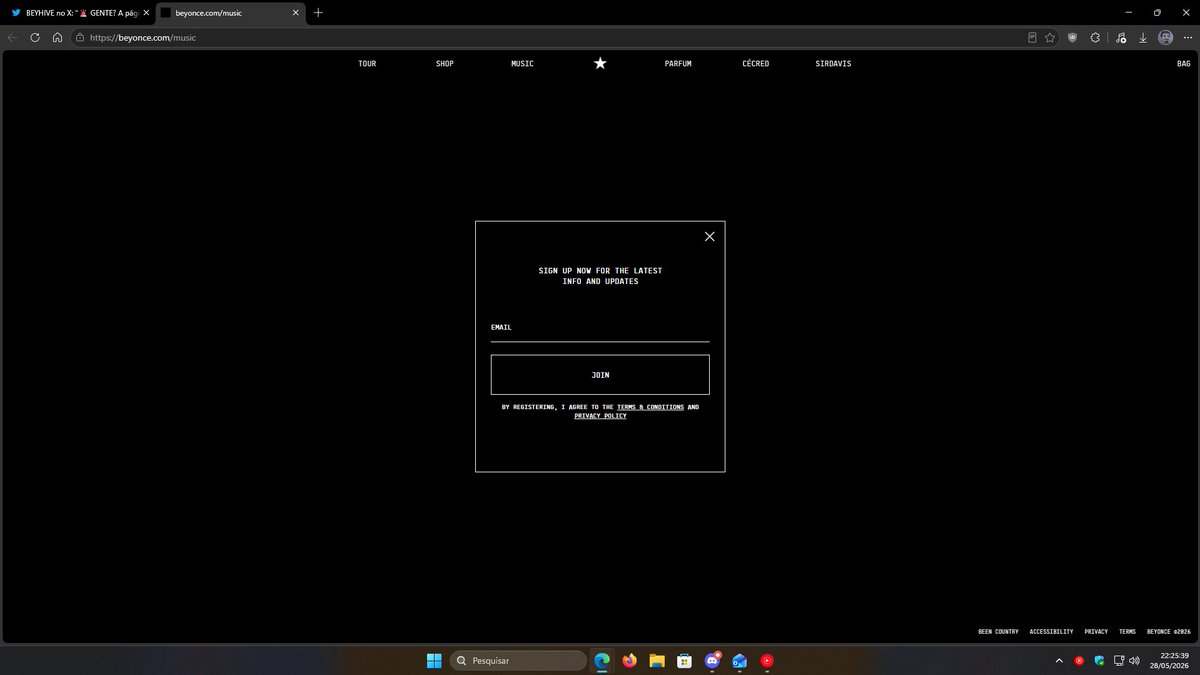The height and width of the screenshot is (675, 1200).
Task: Refresh the page with the reload icon
Action: click(x=35, y=38)
